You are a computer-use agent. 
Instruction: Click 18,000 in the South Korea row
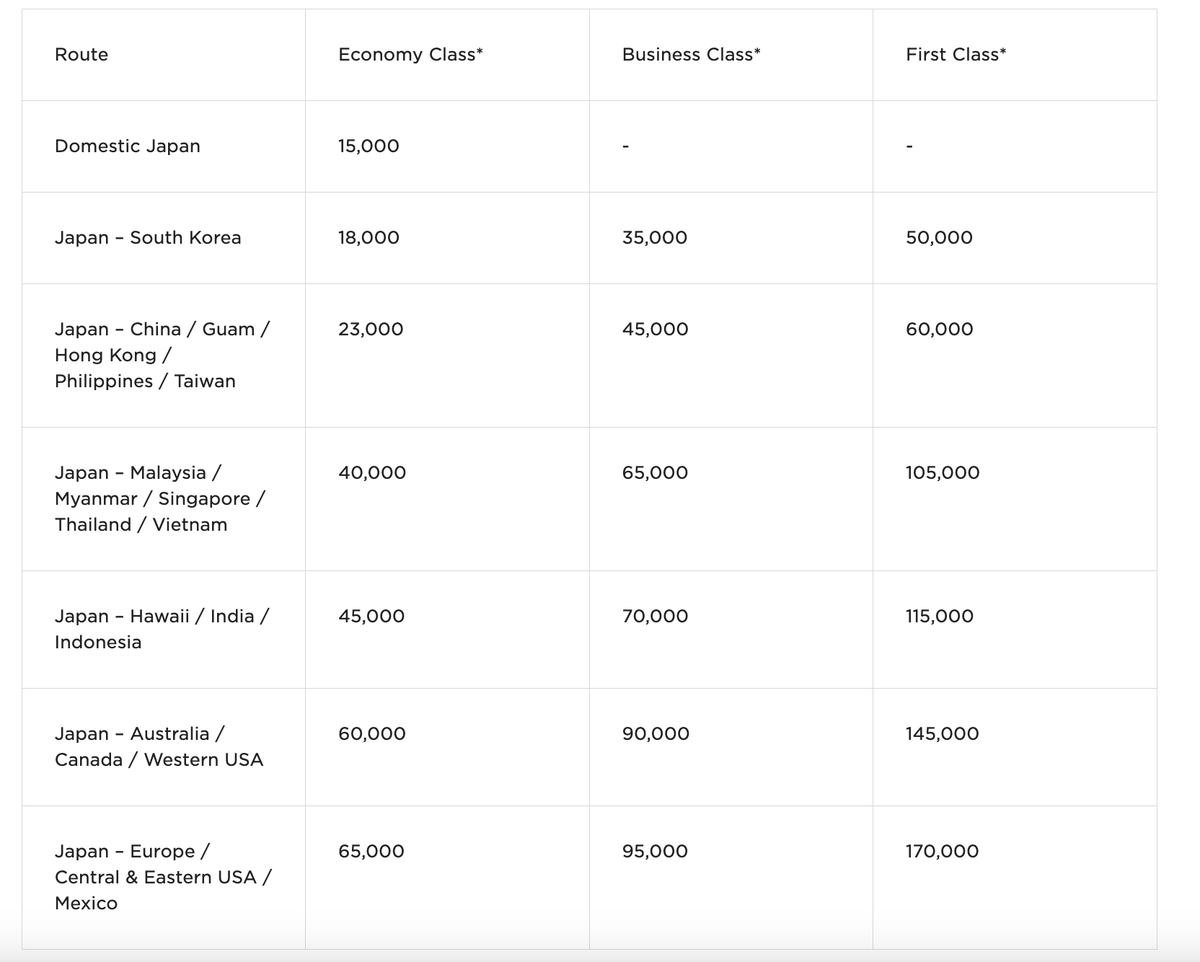(x=368, y=238)
